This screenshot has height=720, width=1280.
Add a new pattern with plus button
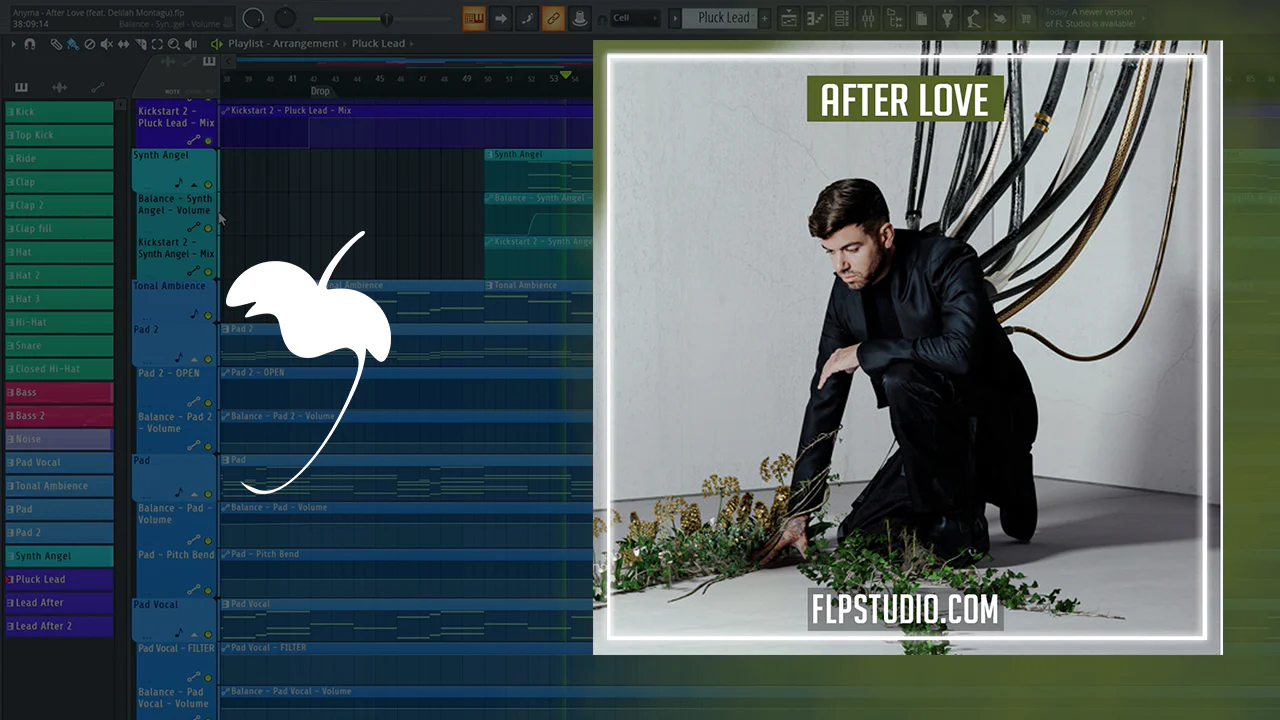(764, 18)
